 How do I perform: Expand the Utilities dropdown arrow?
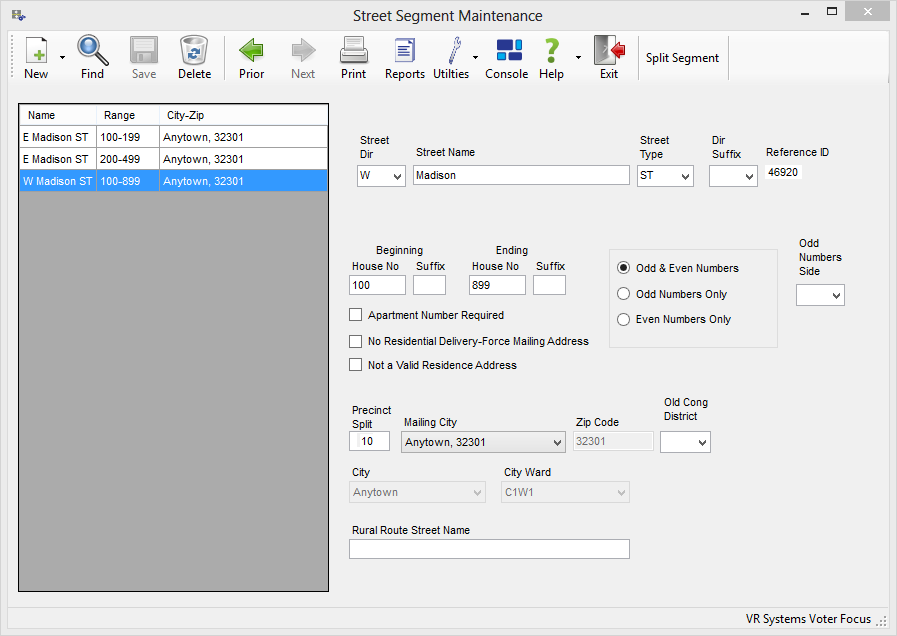click(x=475, y=57)
